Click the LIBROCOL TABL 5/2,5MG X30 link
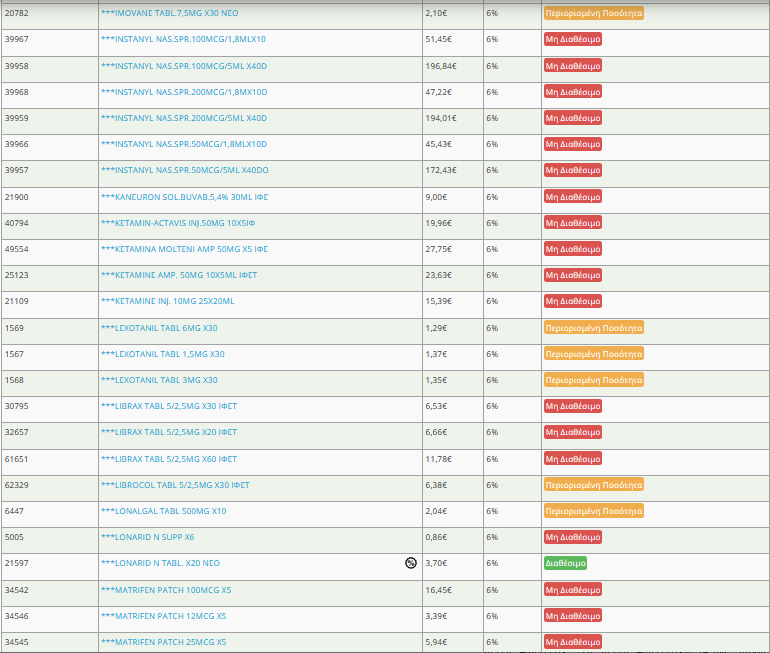770x653 pixels. point(175,485)
